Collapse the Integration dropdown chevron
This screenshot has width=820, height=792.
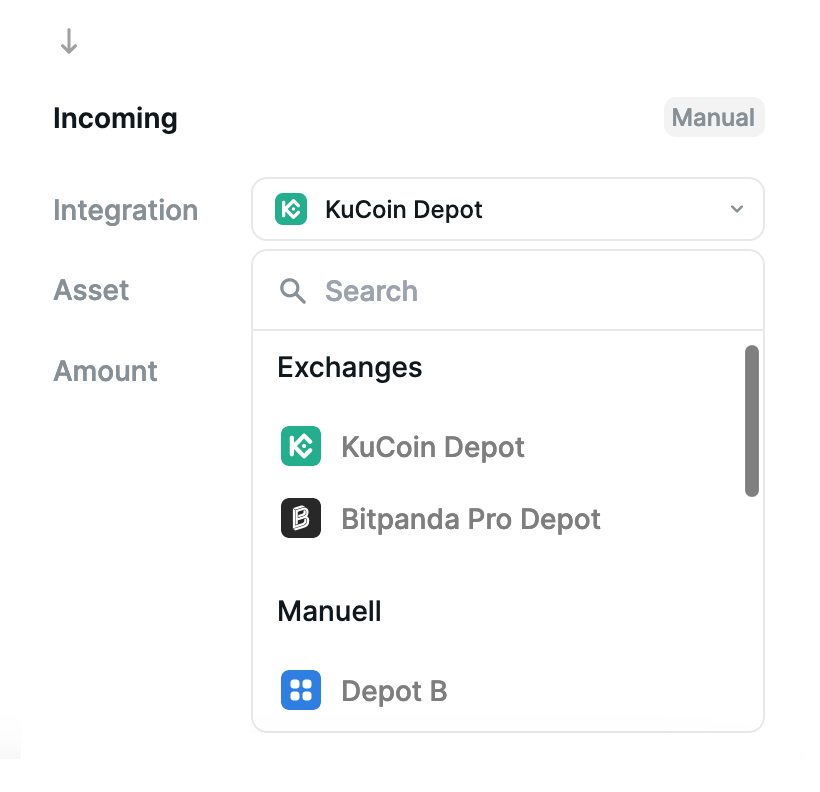[737, 209]
